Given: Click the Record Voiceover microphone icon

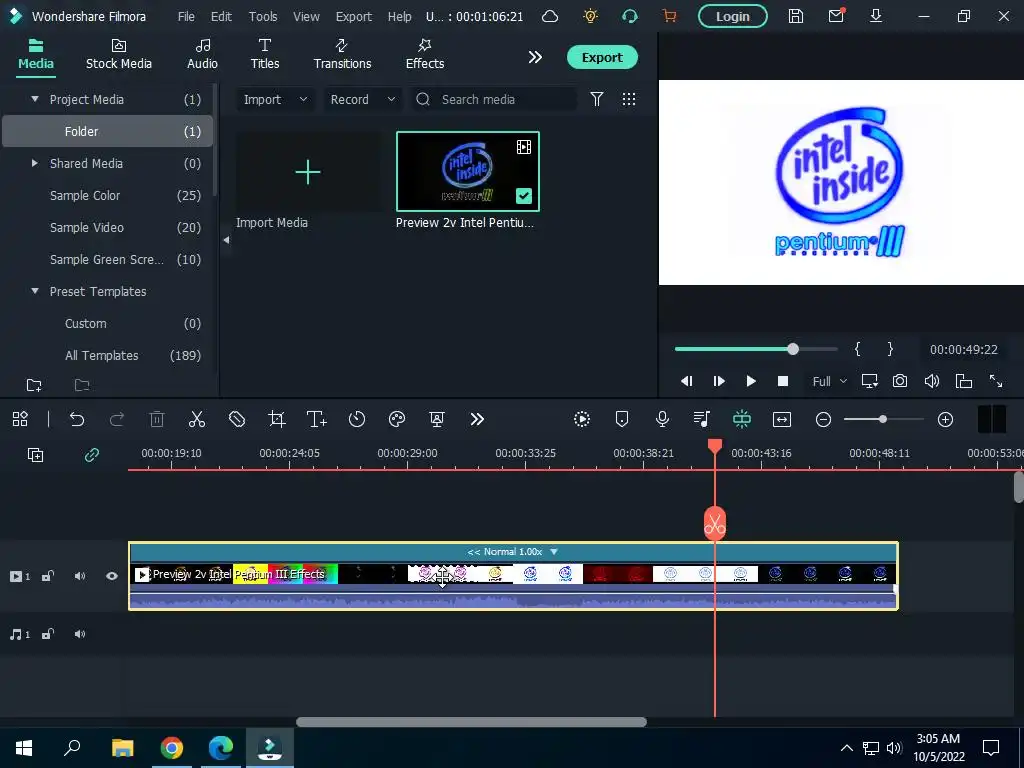Looking at the screenshot, I should click(x=662, y=419).
